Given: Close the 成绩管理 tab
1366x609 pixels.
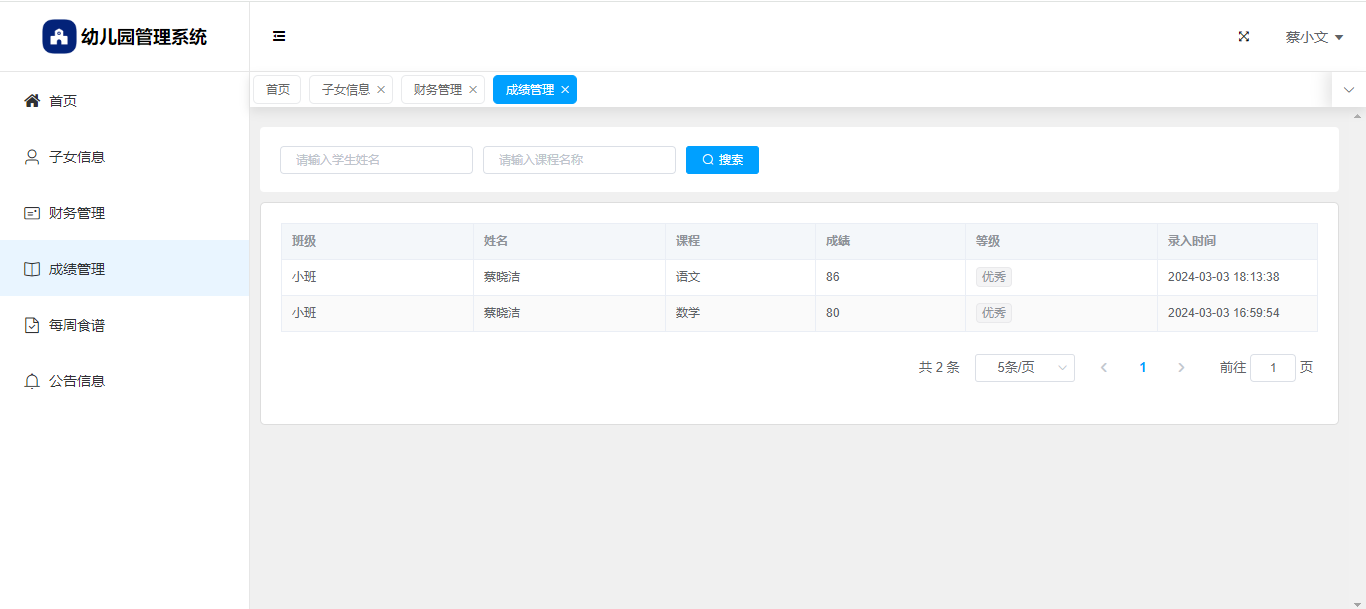Looking at the screenshot, I should coord(565,90).
